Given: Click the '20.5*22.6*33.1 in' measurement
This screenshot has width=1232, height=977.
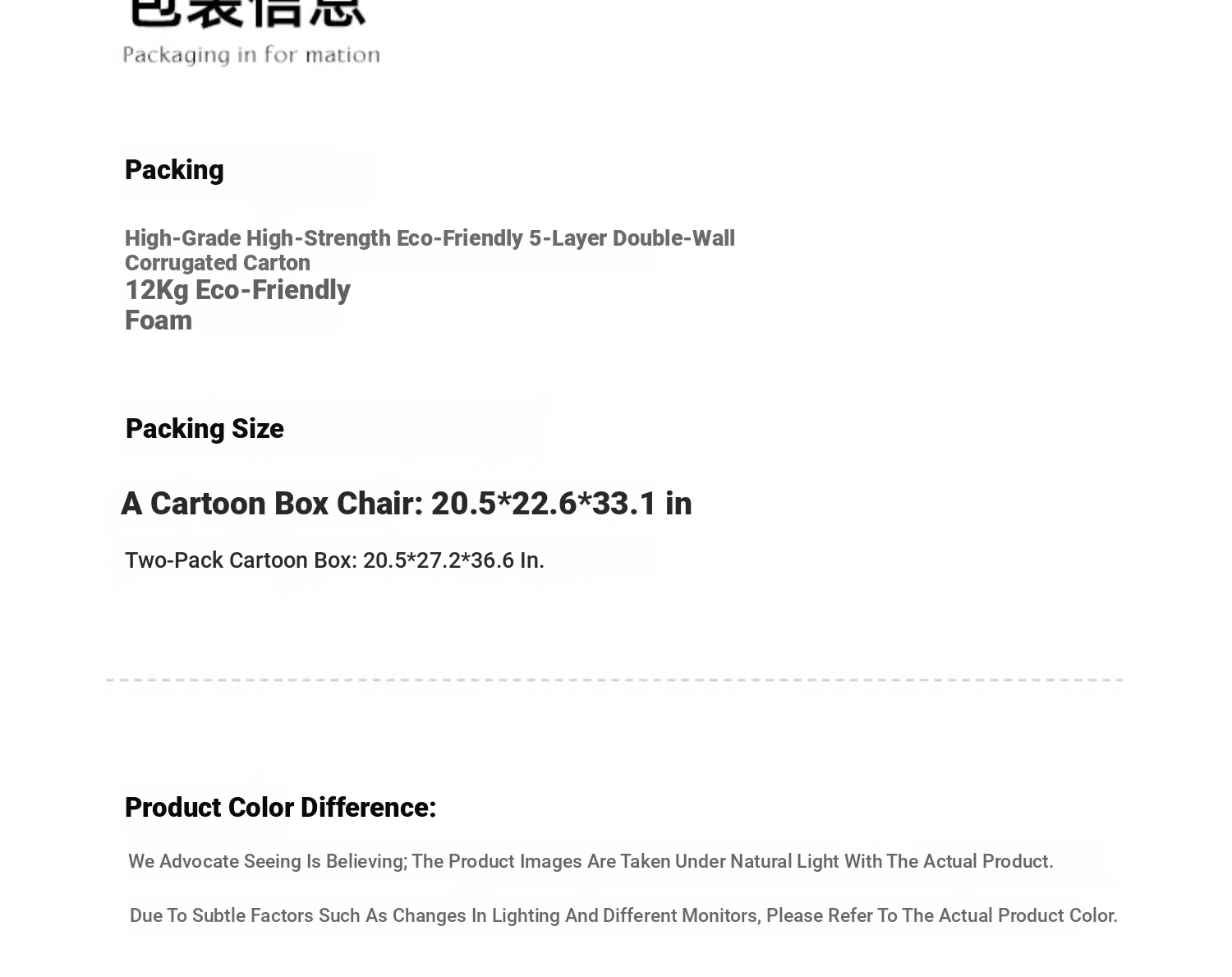Looking at the screenshot, I should pos(561,503).
